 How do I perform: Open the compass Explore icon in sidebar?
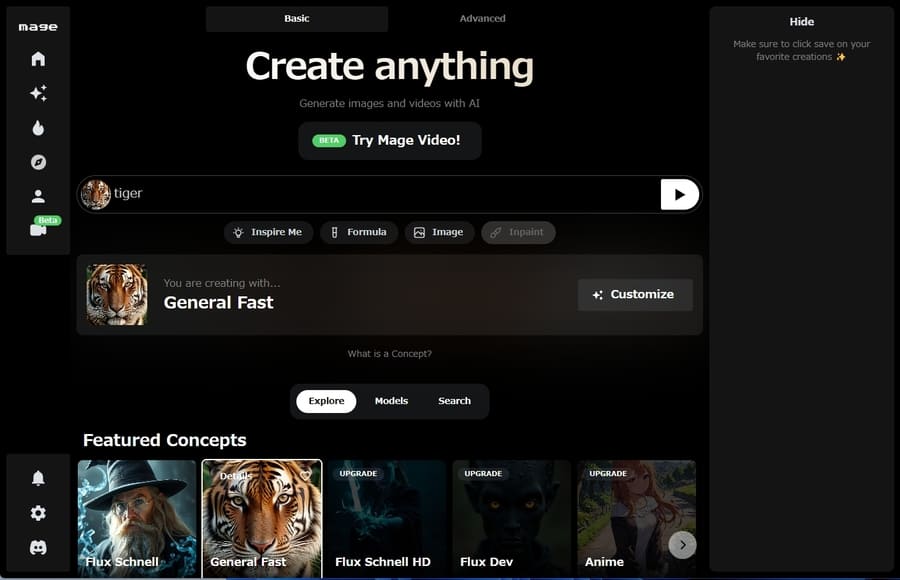click(x=38, y=162)
